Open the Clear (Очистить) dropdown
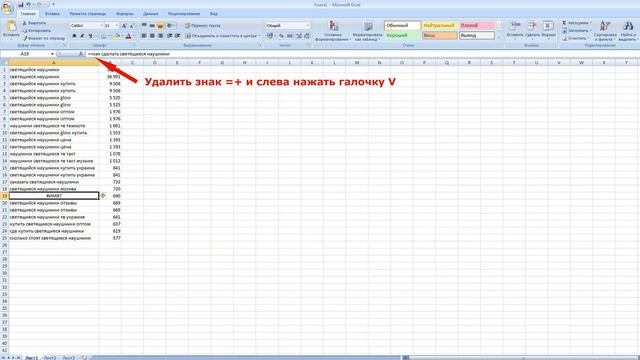Viewport: 640px width, 360px height. 575,38
